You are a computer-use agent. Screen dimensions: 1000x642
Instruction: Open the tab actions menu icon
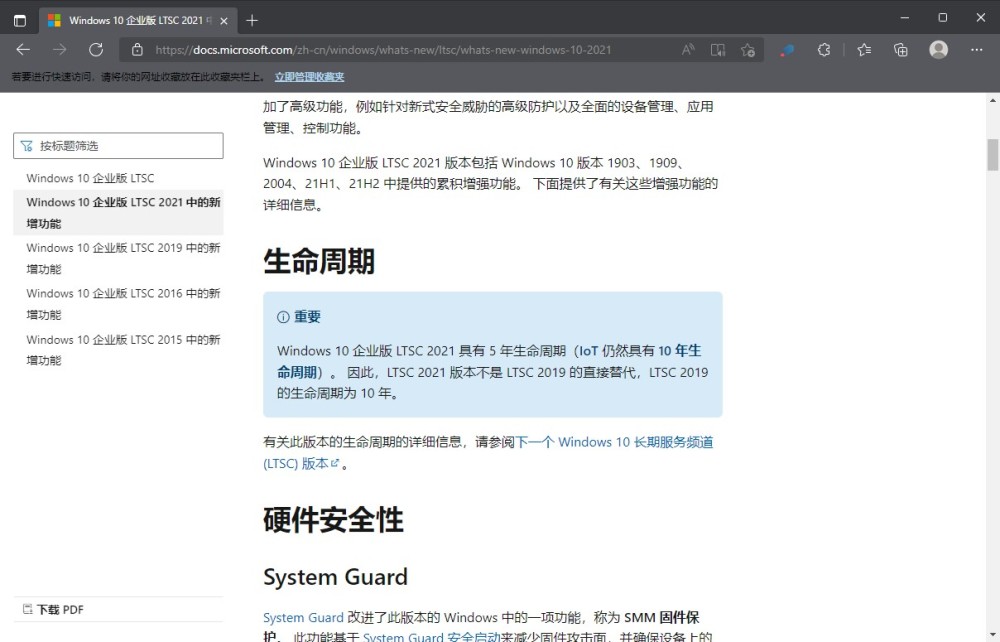pyautogui.click(x=20, y=20)
